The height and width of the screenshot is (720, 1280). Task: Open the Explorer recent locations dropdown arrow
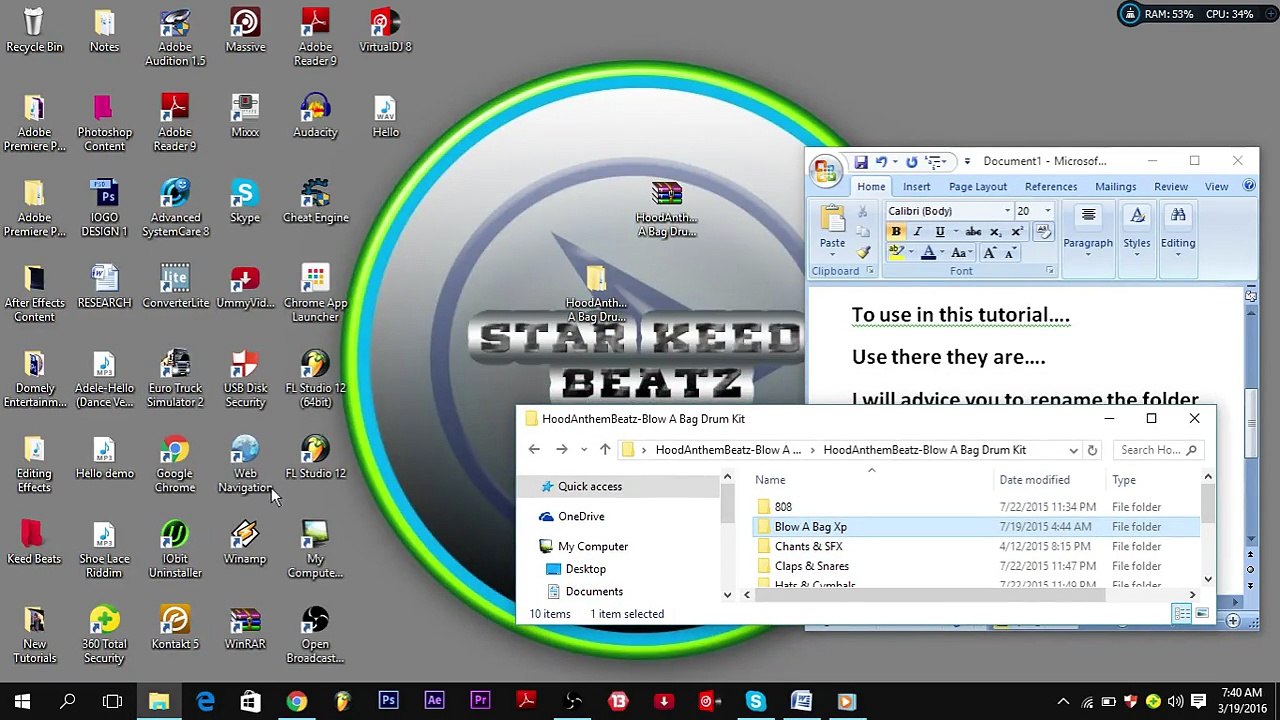(582, 450)
